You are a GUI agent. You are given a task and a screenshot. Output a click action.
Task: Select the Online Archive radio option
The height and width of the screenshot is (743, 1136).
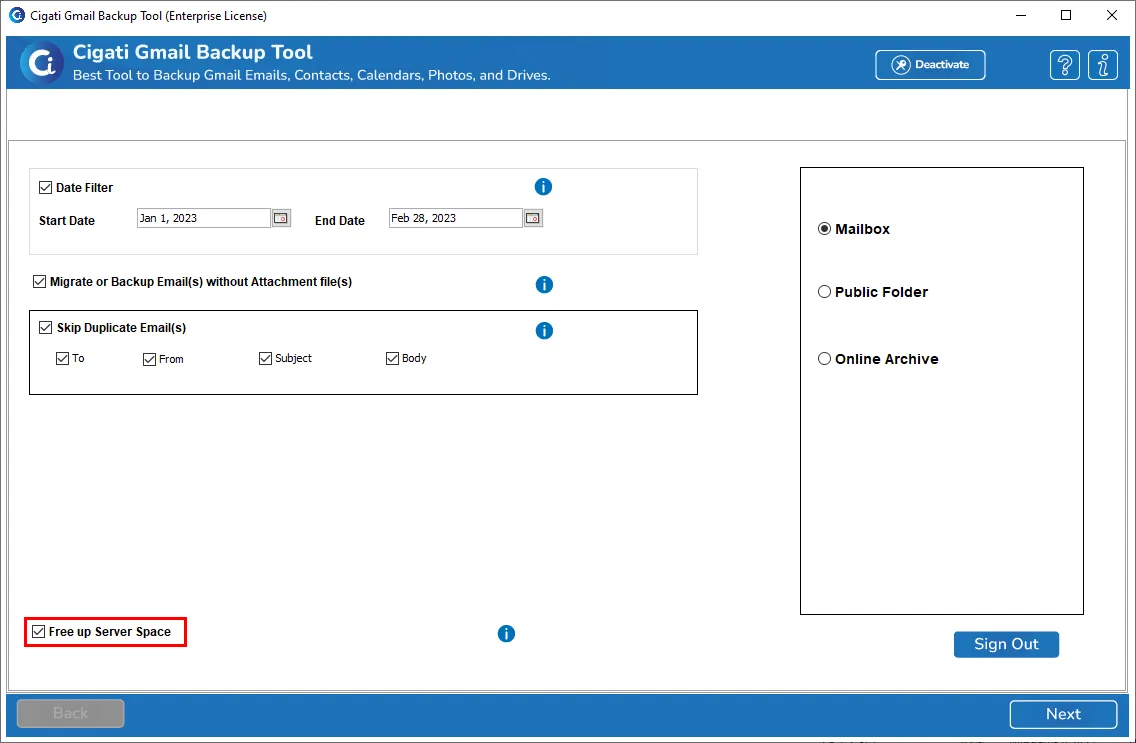[824, 359]
